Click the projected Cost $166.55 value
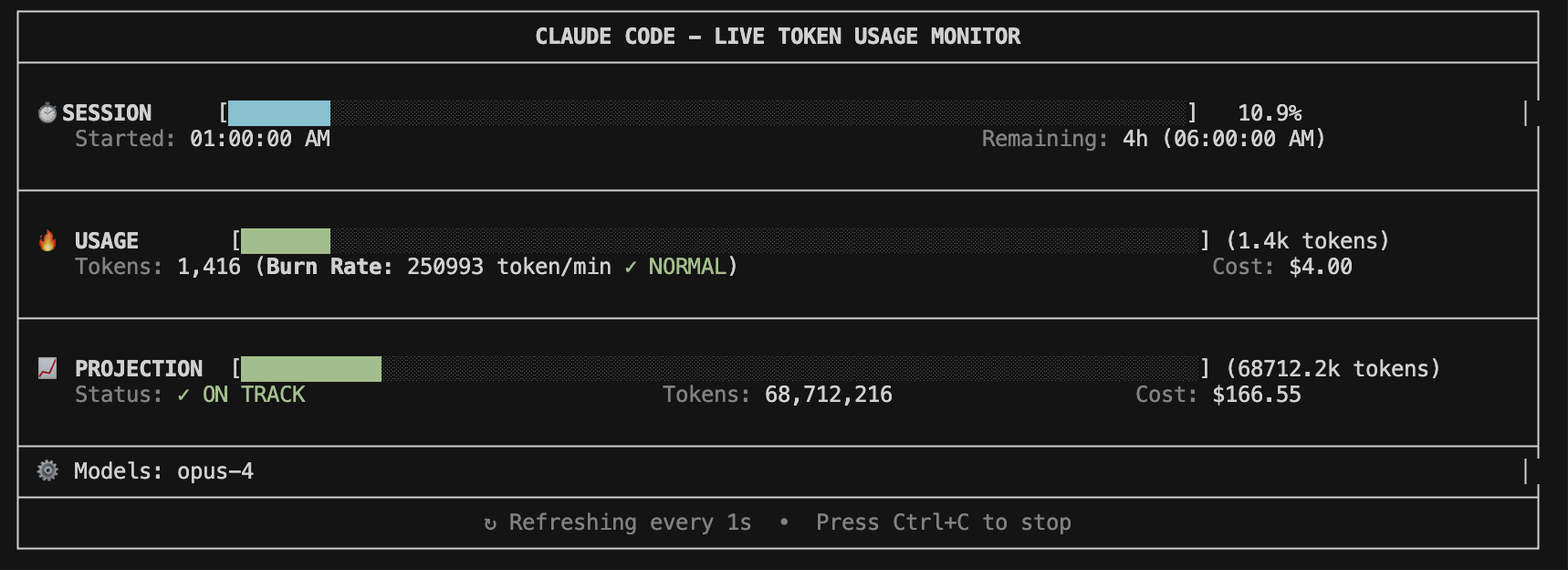Viewport: 1568px width, 570px height. pos(1257,395)
